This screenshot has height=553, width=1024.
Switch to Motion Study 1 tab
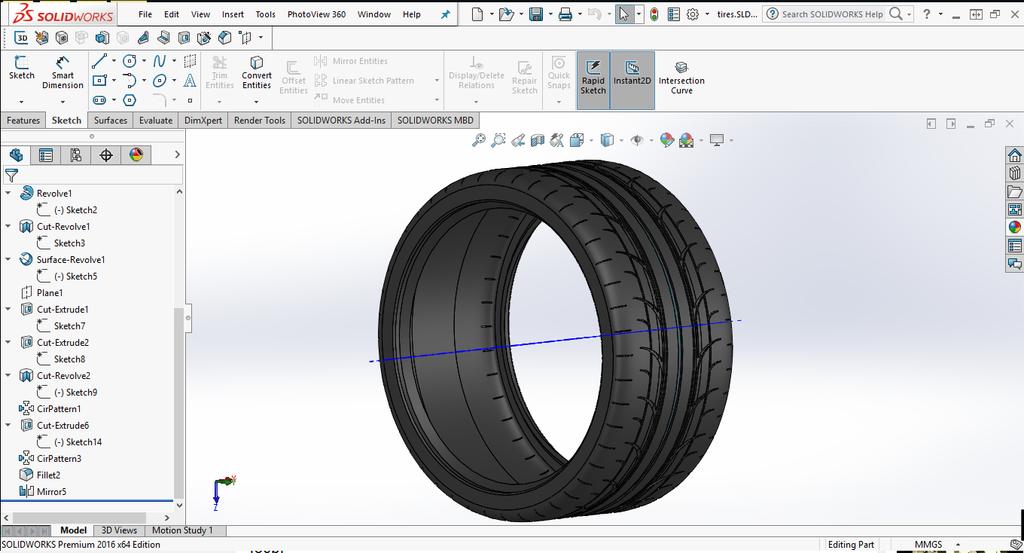click(182, 530)
